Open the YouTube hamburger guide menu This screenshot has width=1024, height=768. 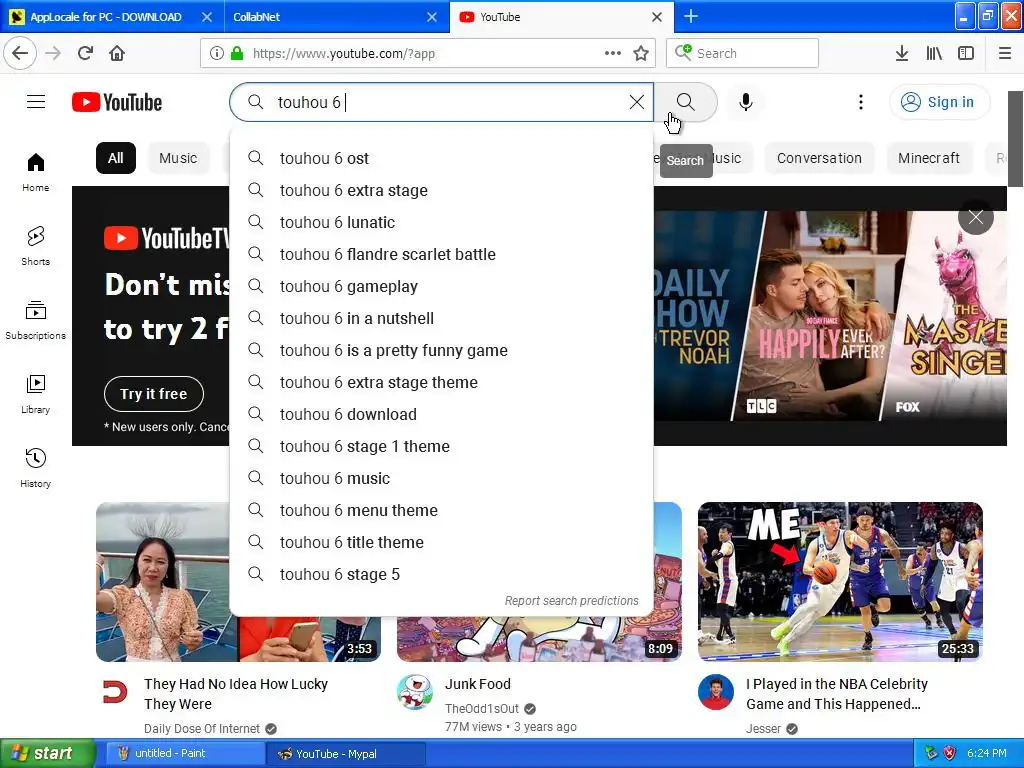36,102
